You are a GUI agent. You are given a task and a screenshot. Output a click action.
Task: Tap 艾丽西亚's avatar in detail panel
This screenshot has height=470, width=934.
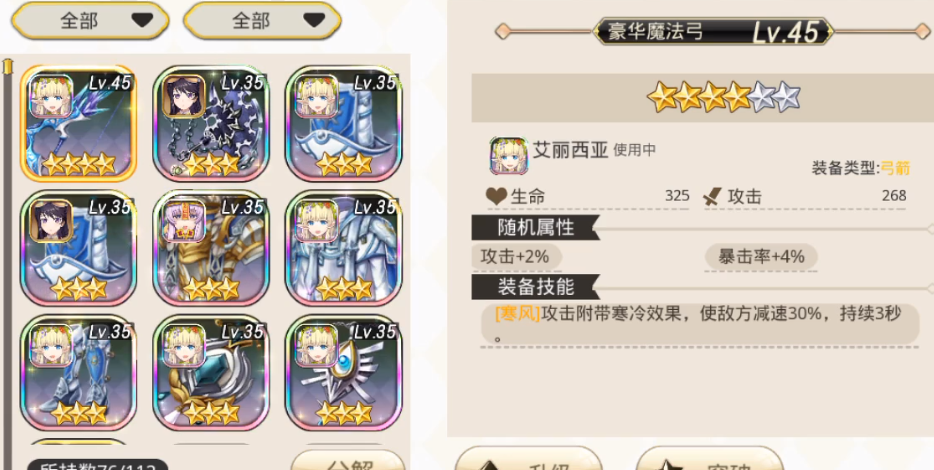pos(509,155)
